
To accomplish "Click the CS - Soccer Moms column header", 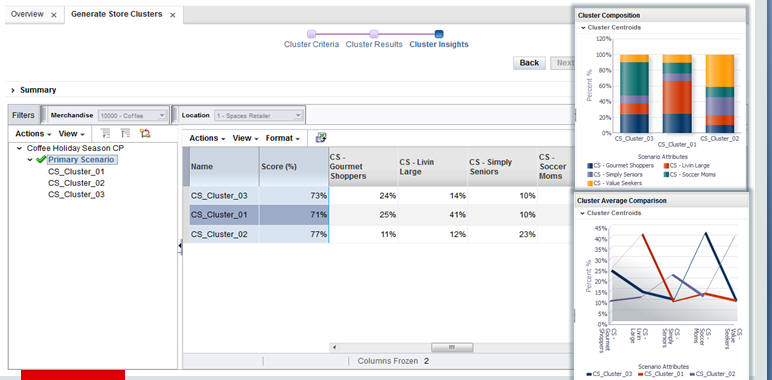I will [556, 166].
